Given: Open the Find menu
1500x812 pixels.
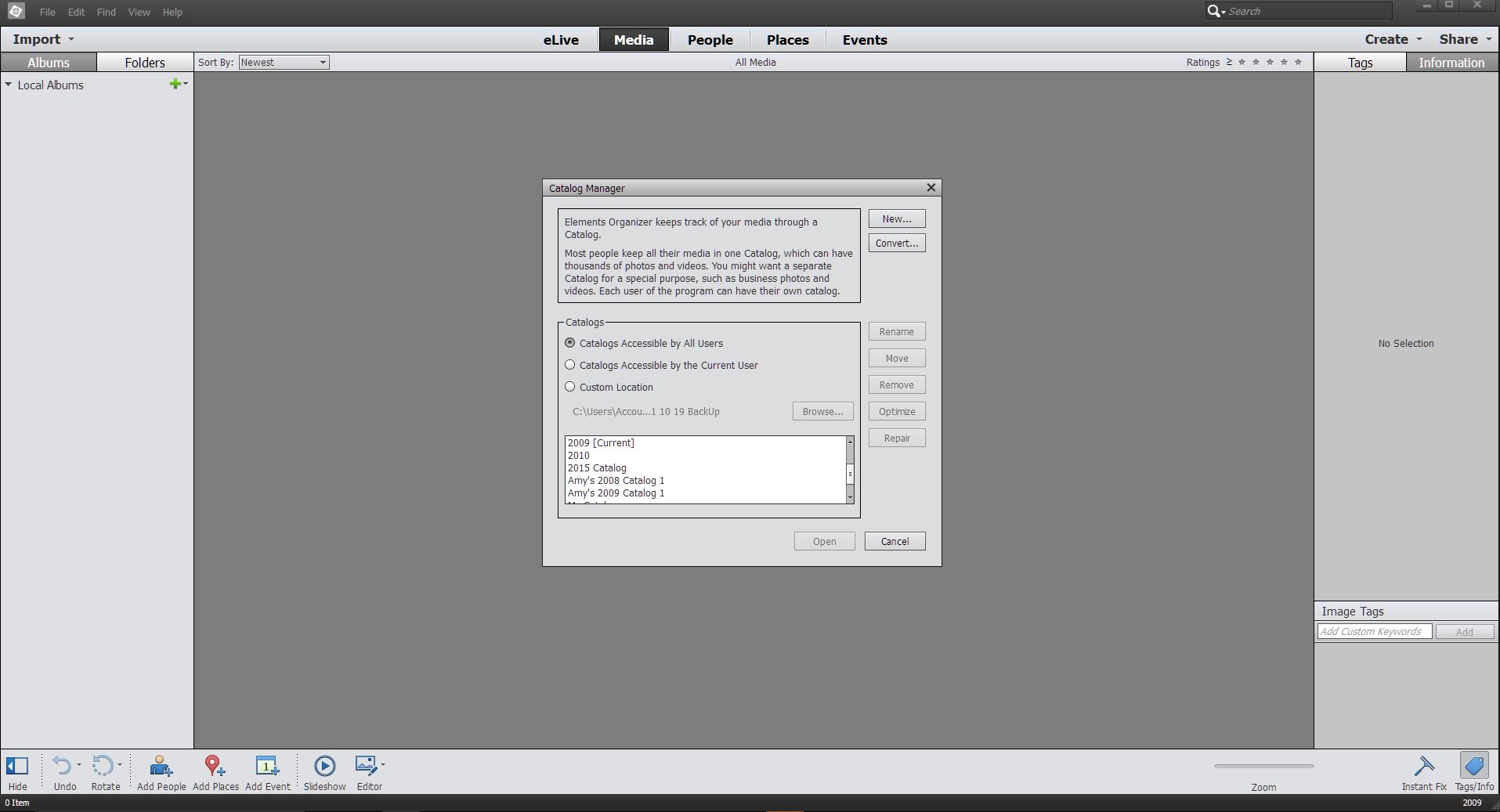Looking at the screenshot, I should click(106, 12).
